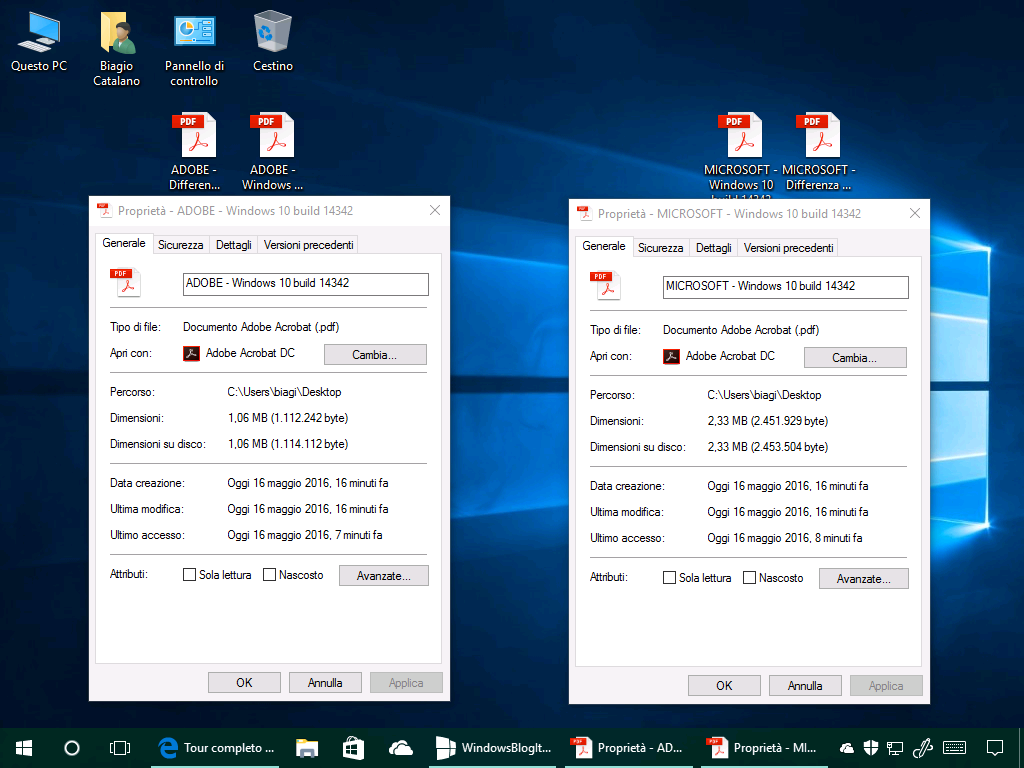
Task: Open the Windows Store taskbar icon
Action: click(353, 748)
